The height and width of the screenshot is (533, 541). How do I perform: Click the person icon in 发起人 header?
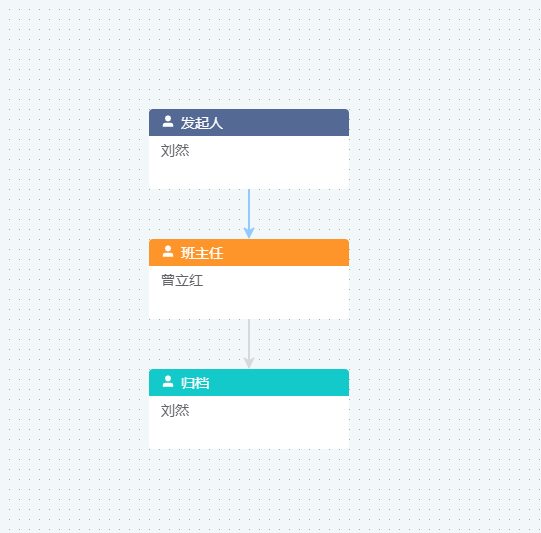(x=168, y=121)
